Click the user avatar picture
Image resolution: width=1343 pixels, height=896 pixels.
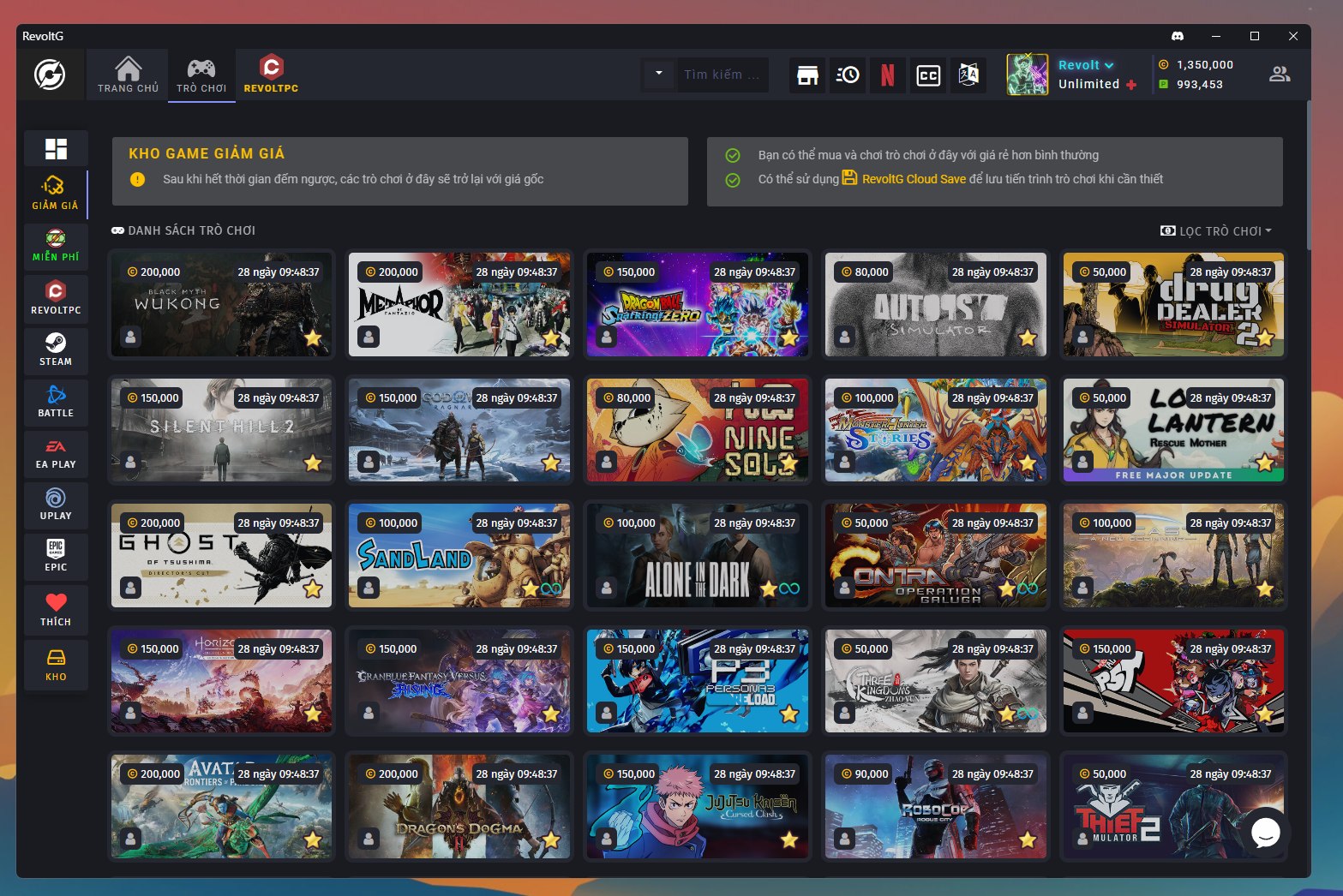coord(1027,75)
